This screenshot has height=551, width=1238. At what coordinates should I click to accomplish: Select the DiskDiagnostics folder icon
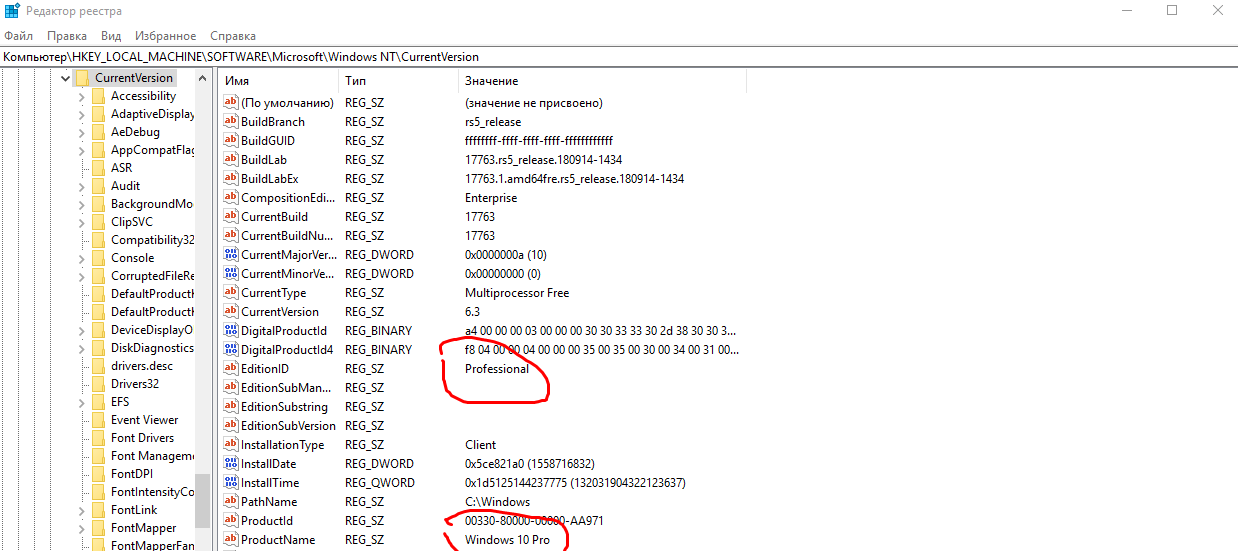point(98,348)
